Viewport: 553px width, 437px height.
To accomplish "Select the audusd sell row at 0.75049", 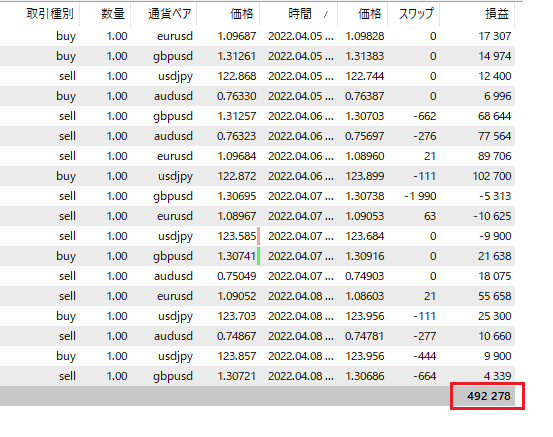I will point(257,276).
